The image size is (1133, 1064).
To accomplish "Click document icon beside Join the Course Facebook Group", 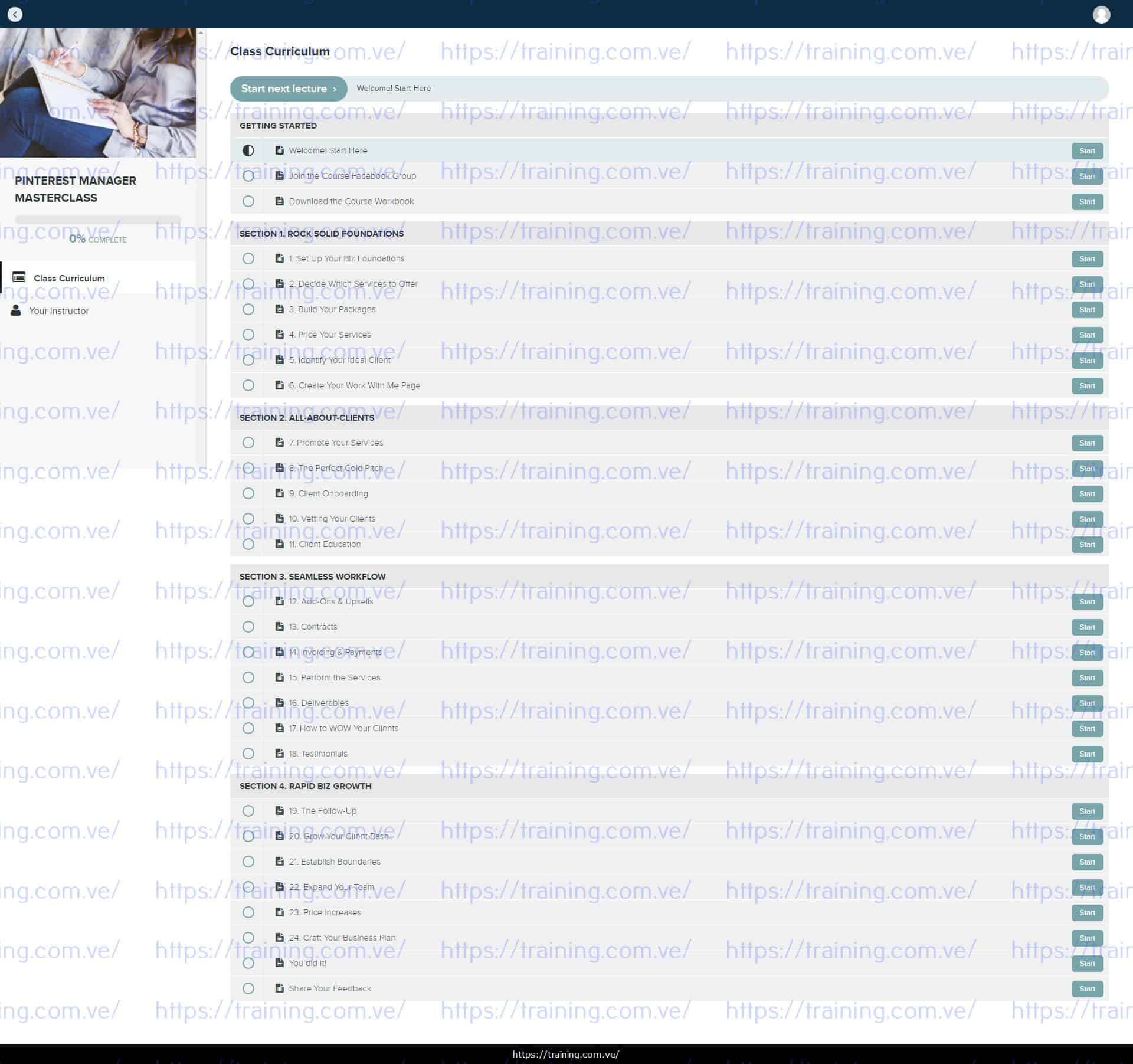I will 280,176.
